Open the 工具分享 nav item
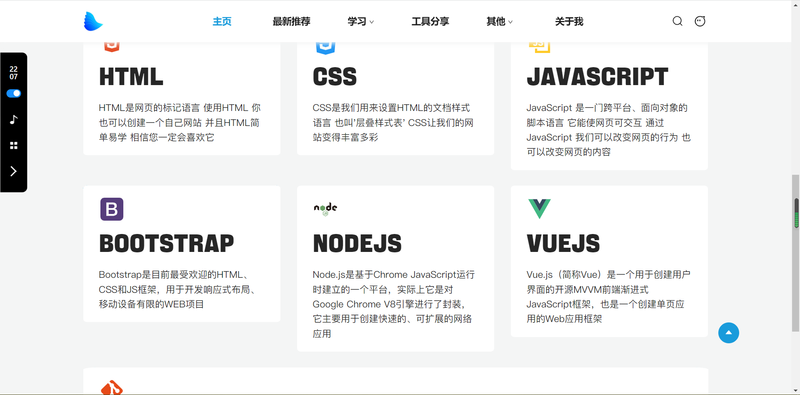The width and height of the screenshot is (800, 395). [430, 21]
